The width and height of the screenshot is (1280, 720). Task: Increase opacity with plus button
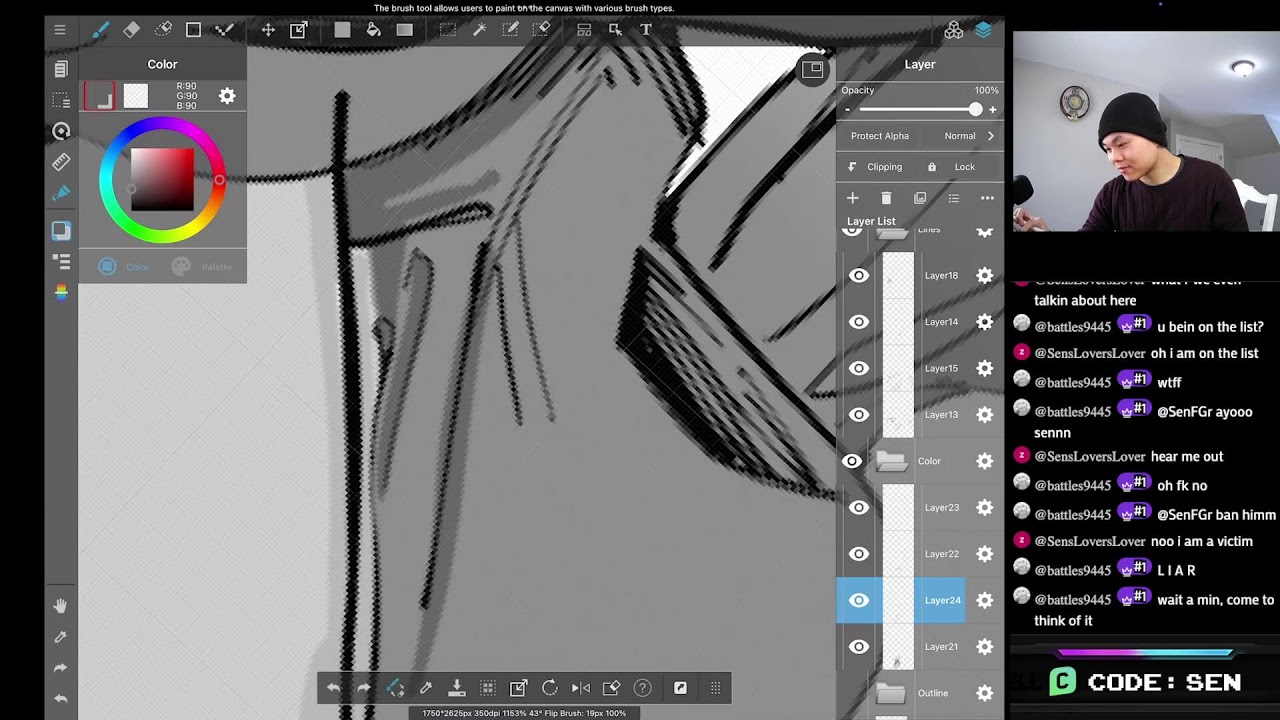[x=992, y=110]
